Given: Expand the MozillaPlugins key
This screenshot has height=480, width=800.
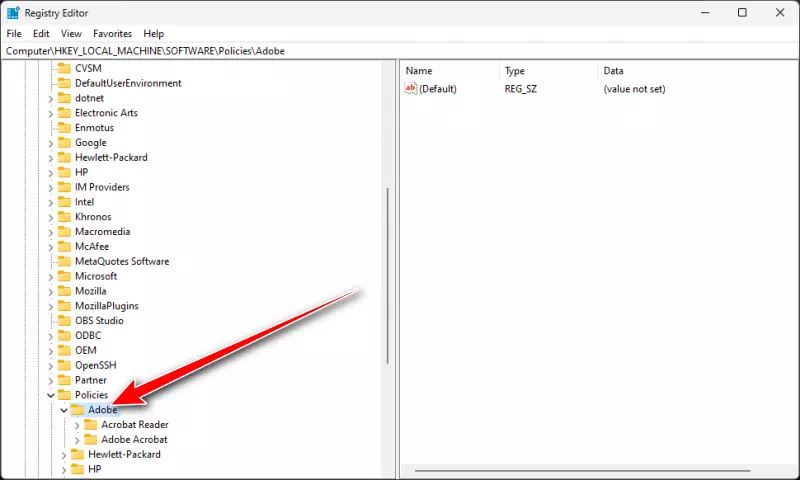Looking at the screenshot, I should pyautogui.click(x=51, y=307).
